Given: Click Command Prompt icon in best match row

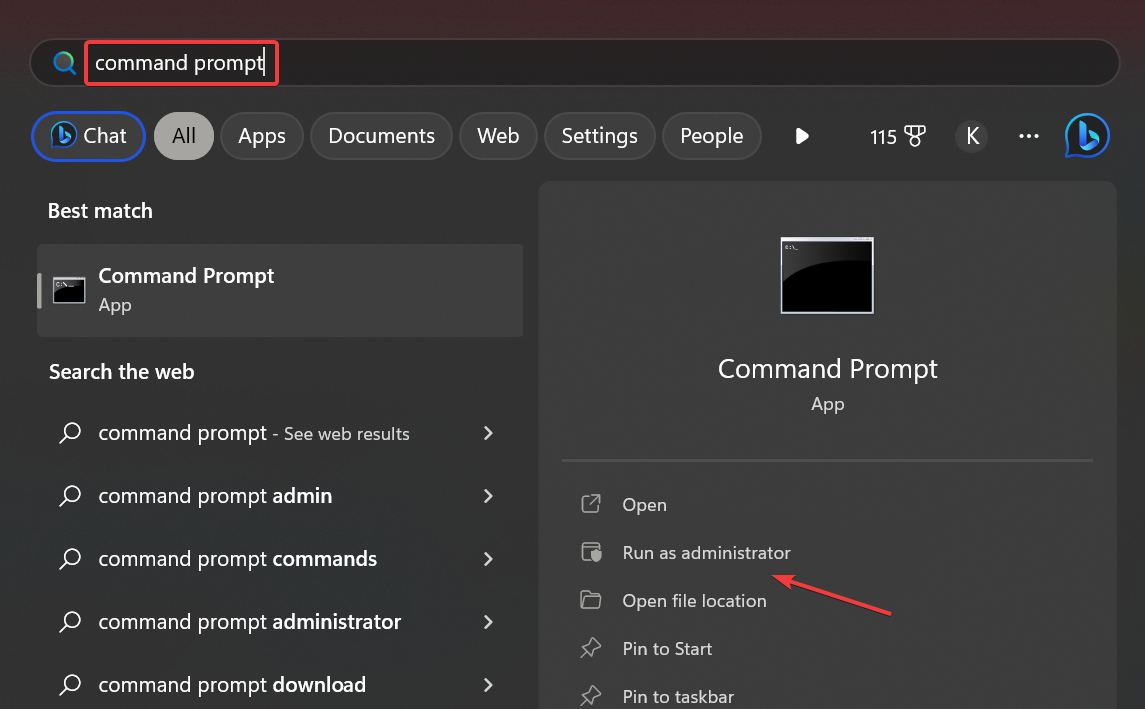Looking at the screenshot, I should [69, 290].
